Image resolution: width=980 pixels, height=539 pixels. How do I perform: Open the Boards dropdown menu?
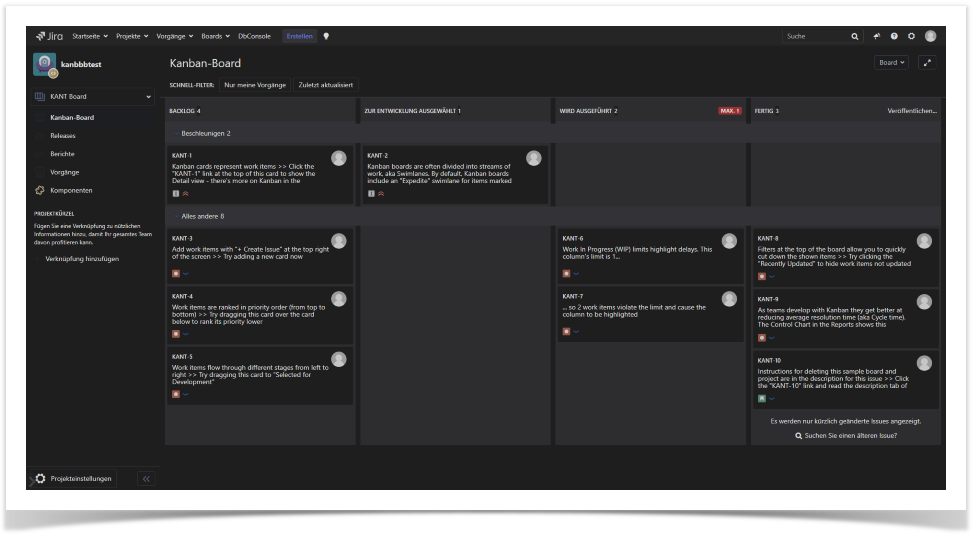tap(215, 36)
